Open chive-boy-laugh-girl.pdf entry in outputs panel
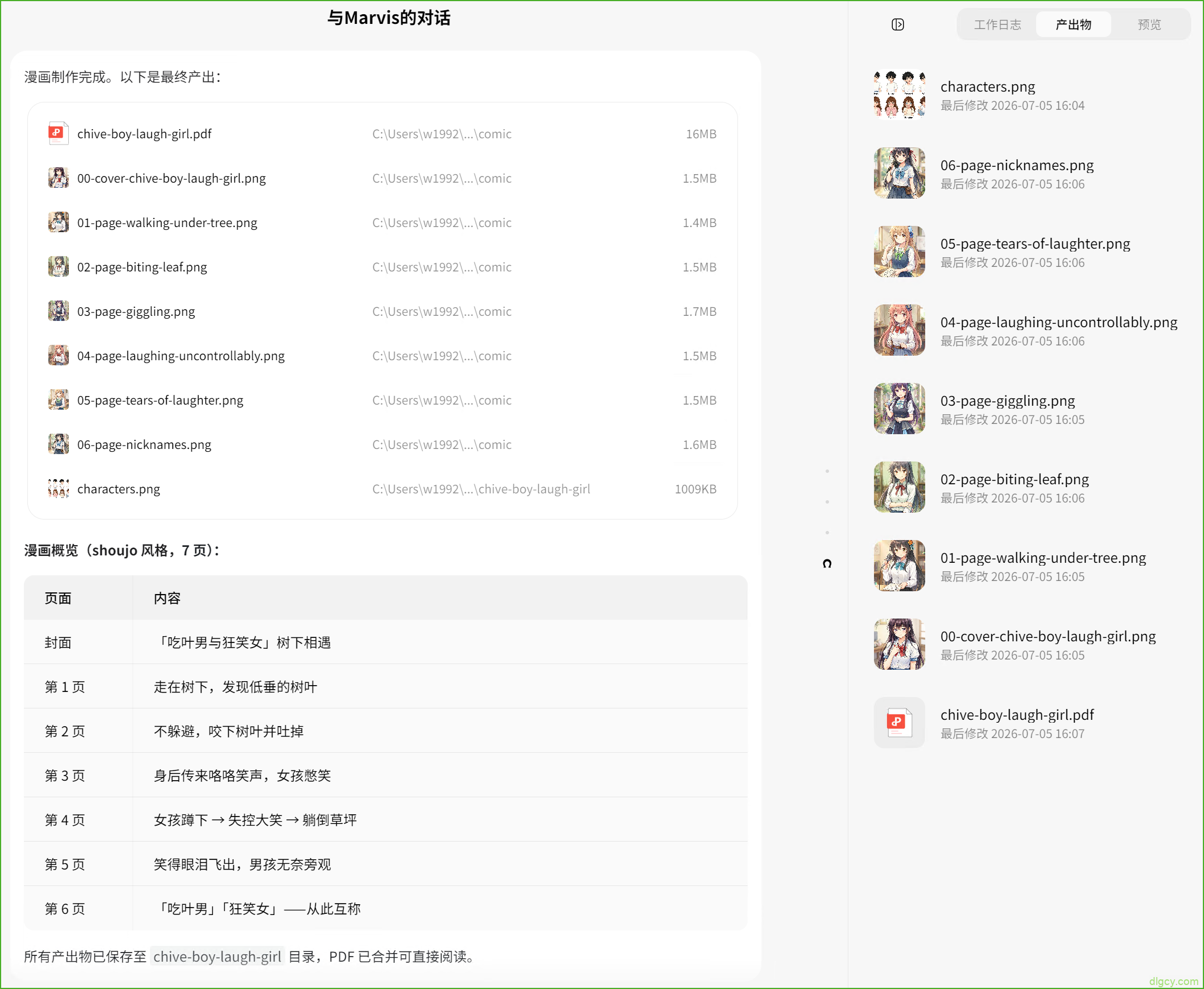This screenshot has width=1204, height=989. click(x=1025, y=722)
